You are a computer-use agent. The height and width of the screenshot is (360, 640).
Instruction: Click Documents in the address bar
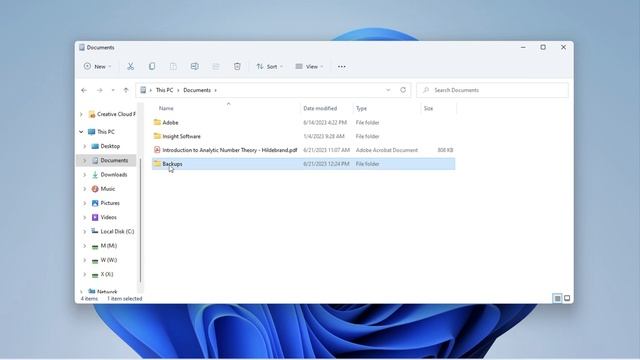[x=197, y=90]
